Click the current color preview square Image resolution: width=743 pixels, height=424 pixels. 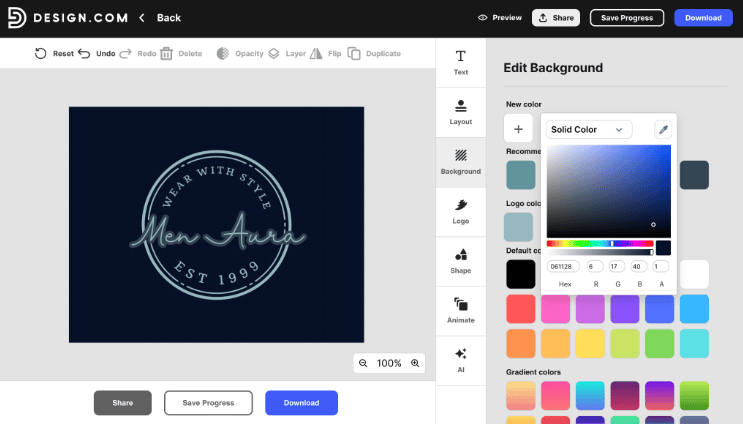[663, 248]
